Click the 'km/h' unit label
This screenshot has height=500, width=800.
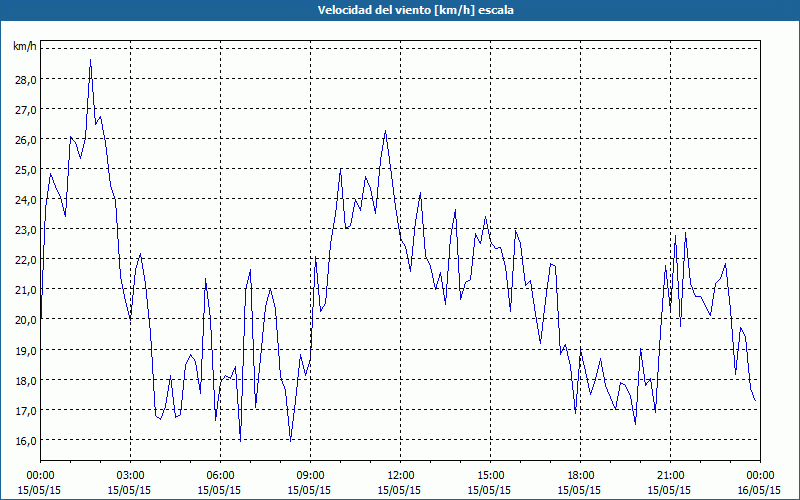[x=24, y=46]
